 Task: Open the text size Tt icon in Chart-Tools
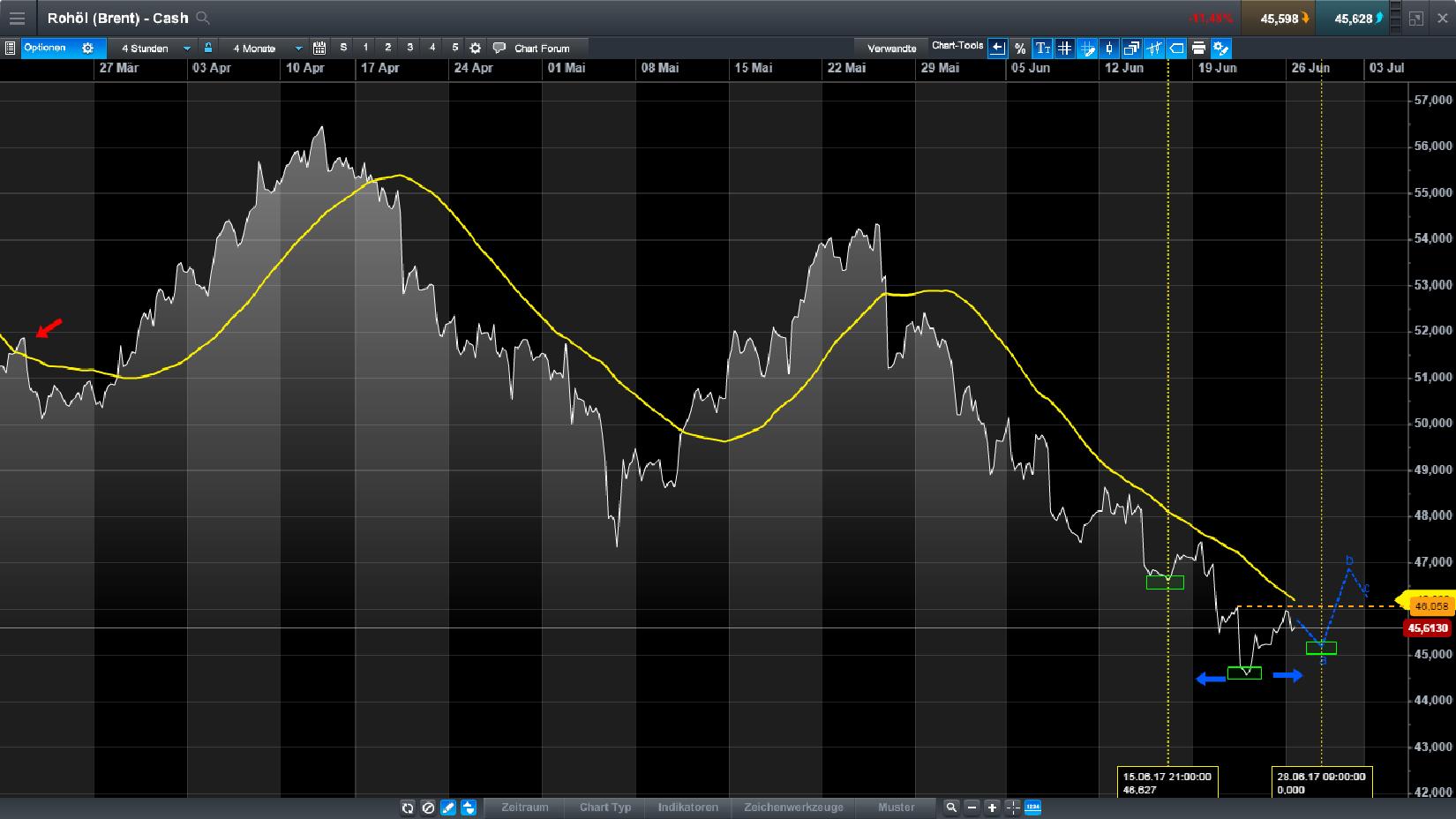click(1043, 49)
